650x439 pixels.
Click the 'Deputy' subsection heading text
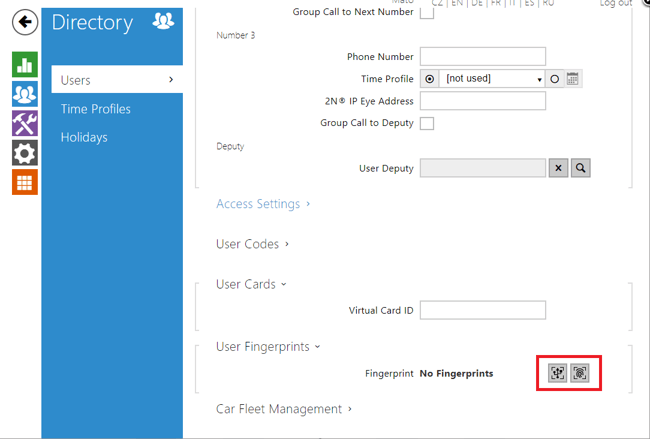[x=230, y=146]
